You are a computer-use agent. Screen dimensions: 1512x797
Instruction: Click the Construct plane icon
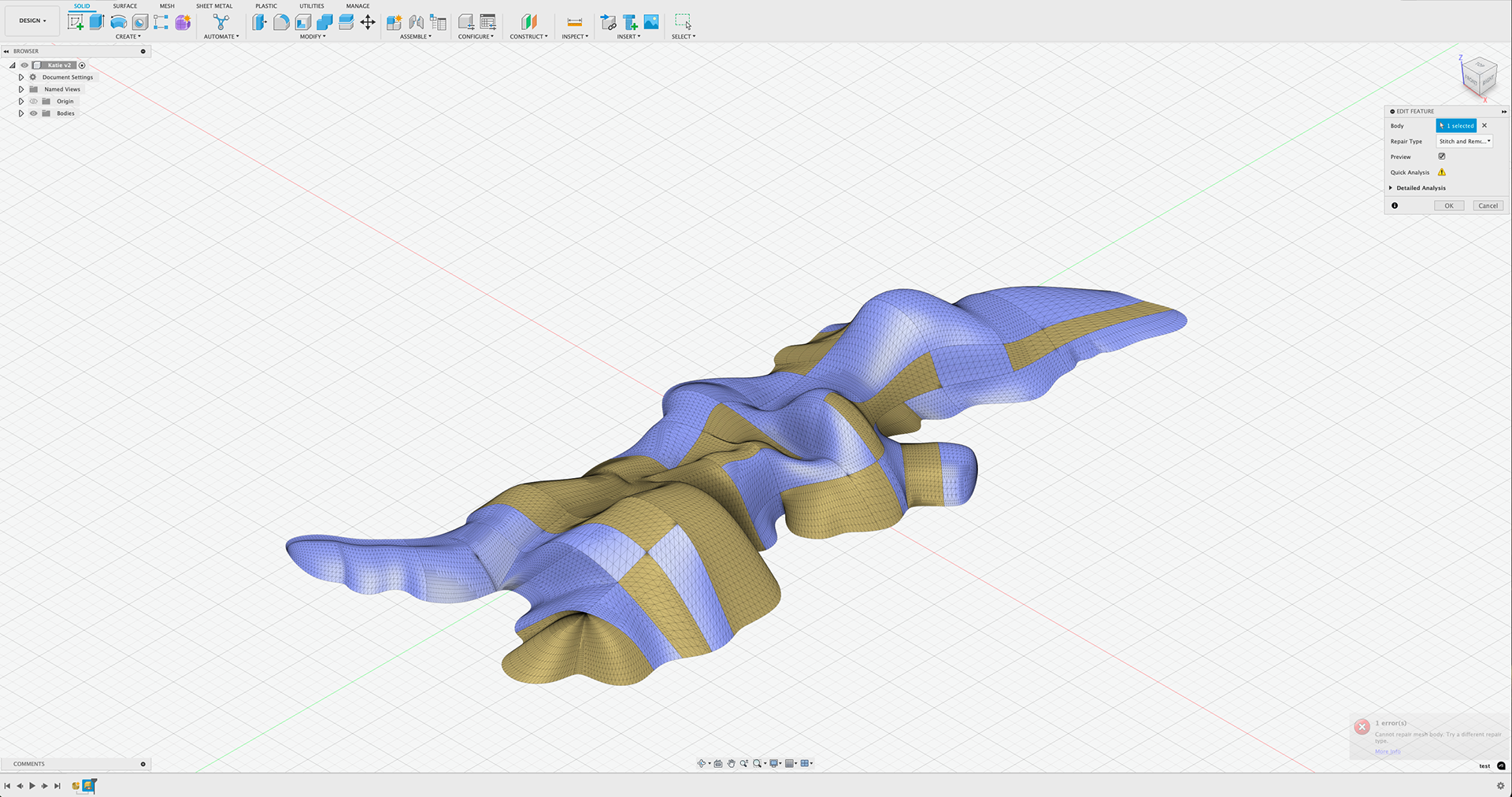(529, 22)
